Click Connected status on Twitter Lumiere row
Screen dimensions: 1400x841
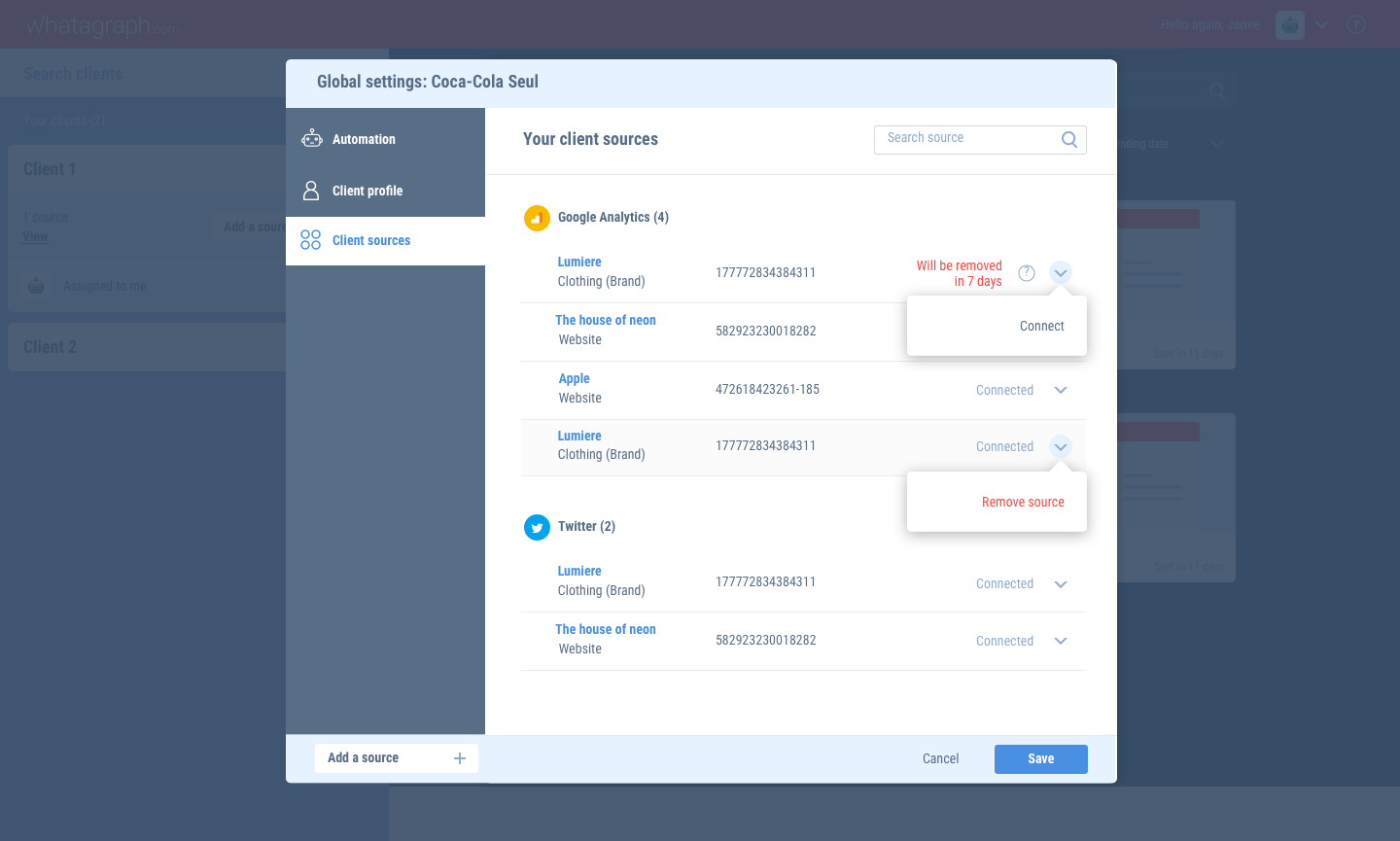point(1004,583)
